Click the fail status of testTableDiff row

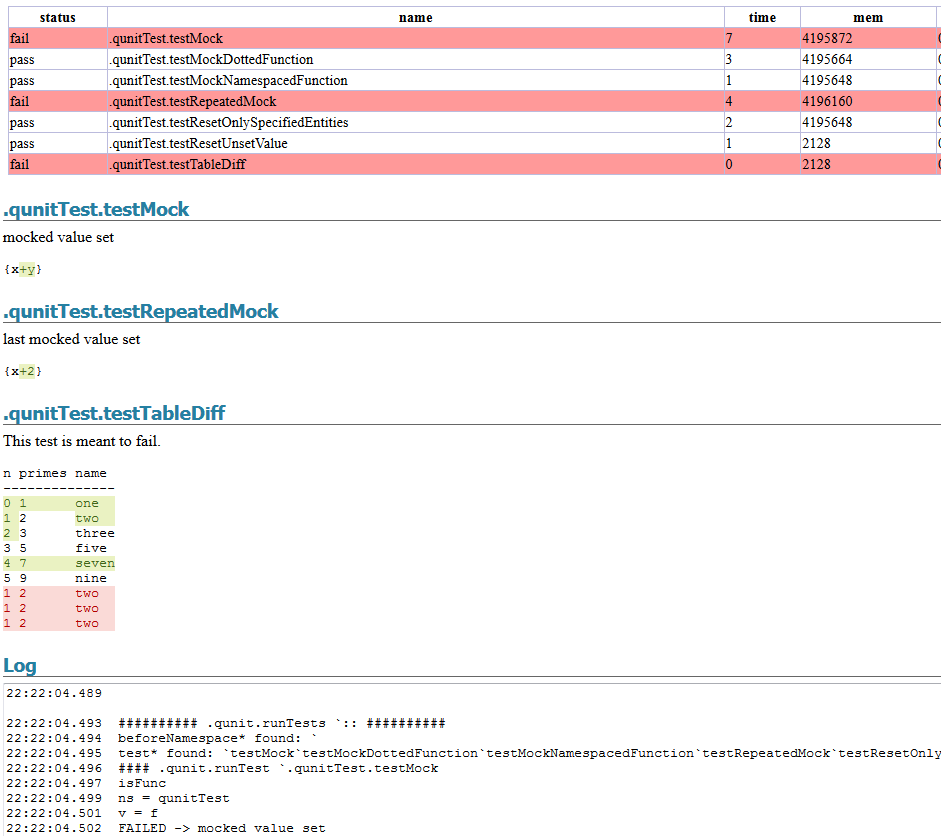(x=19, y=164)
